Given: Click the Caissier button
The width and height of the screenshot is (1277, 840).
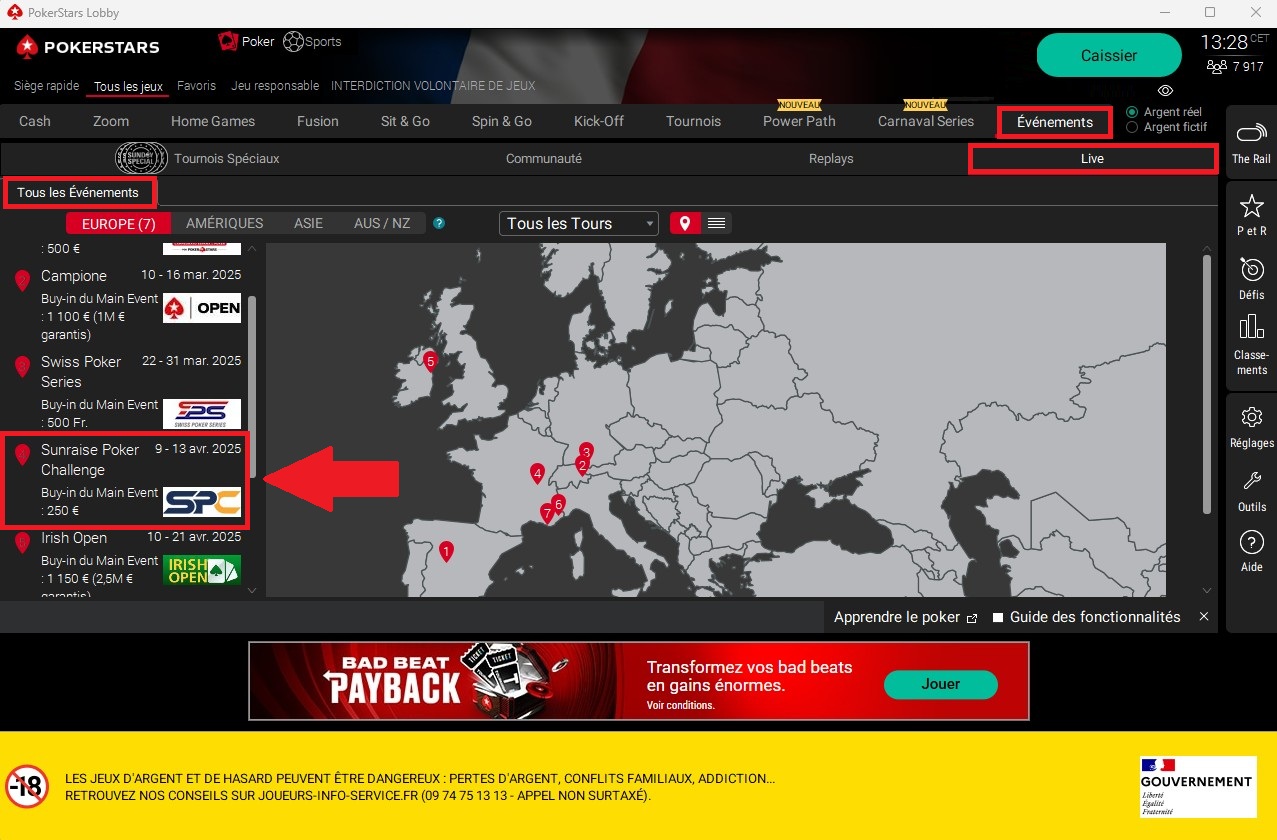Looking at the screenshot, I should pyautogui.click(x=1109, y=56).
